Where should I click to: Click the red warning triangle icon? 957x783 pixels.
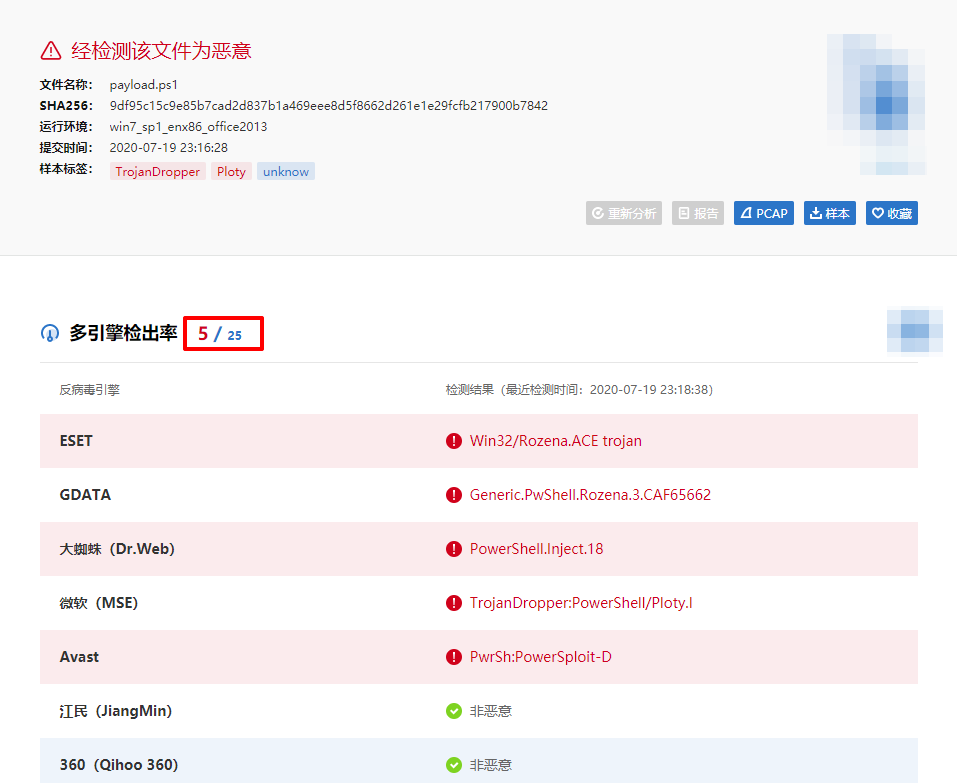pyautogui.click(x=51, y=51)
